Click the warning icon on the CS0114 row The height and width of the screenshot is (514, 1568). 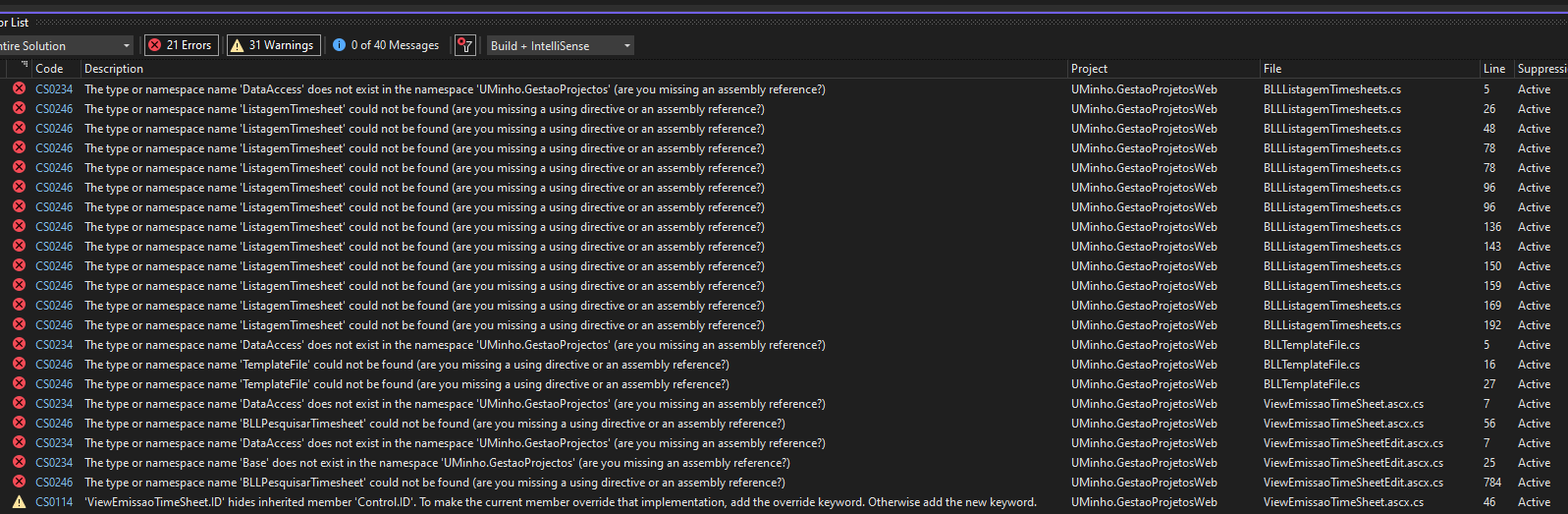(x=19, y=502)
